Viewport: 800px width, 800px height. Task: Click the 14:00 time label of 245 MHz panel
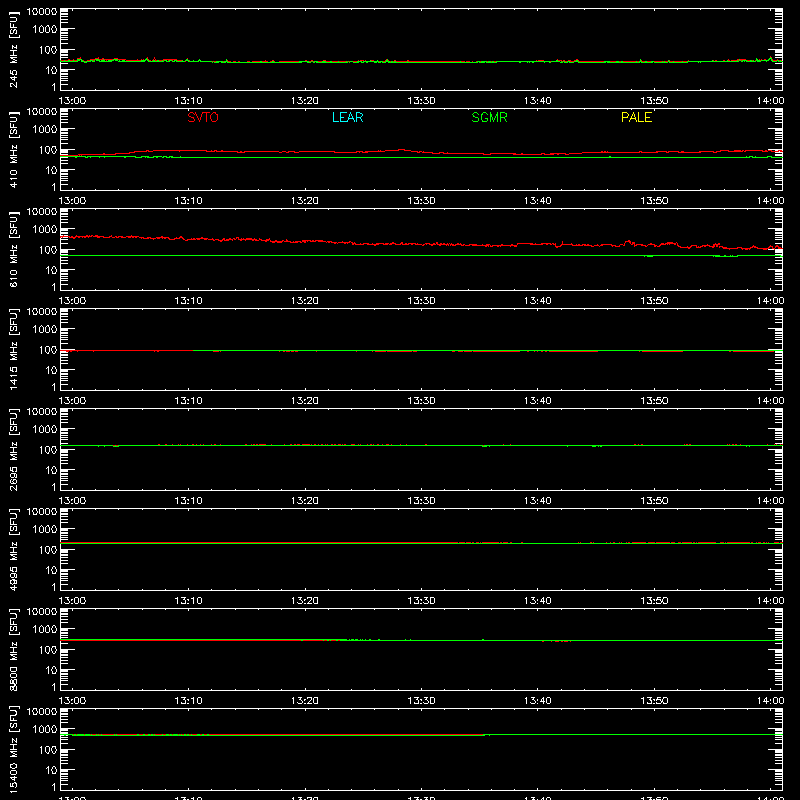point(770,101)
